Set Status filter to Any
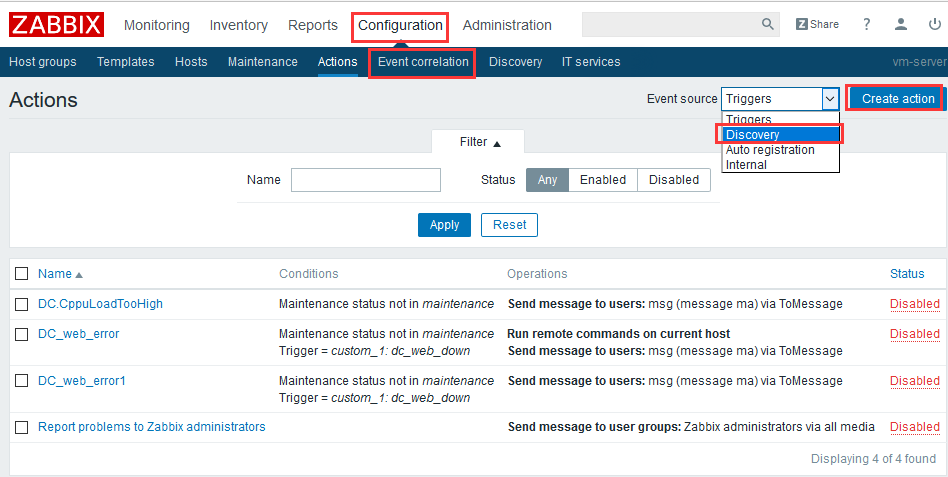Screen dimensions: 948x477 pos(547,180)
